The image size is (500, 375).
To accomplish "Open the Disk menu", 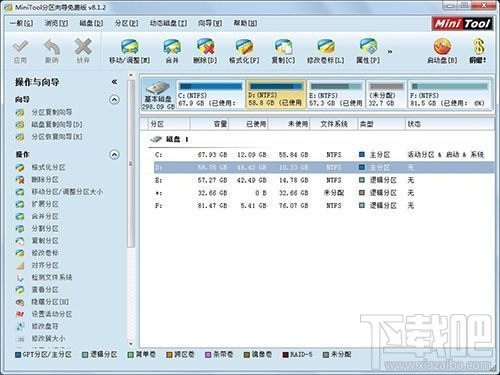I will point(91,23).
